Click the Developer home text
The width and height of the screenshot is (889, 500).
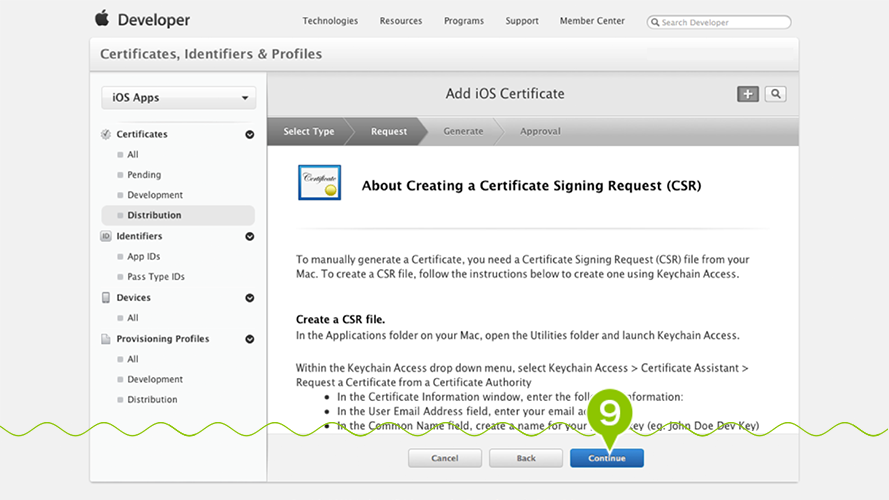tap(154, 20)
